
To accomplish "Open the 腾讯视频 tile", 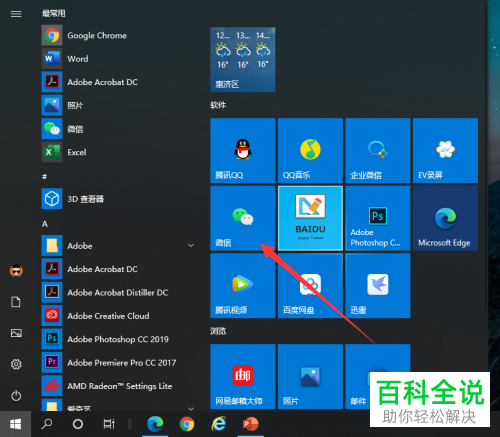I will (243, 286).
